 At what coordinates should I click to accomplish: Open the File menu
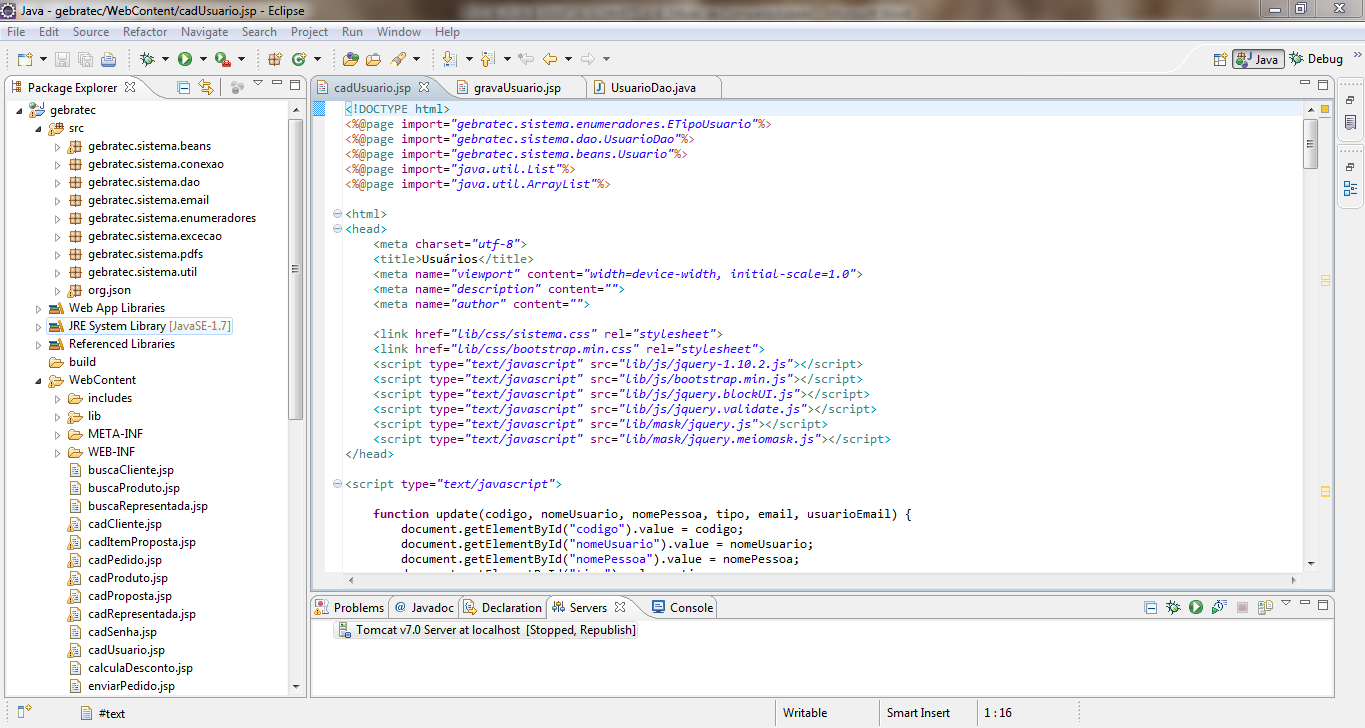click(x=16, y=32)
